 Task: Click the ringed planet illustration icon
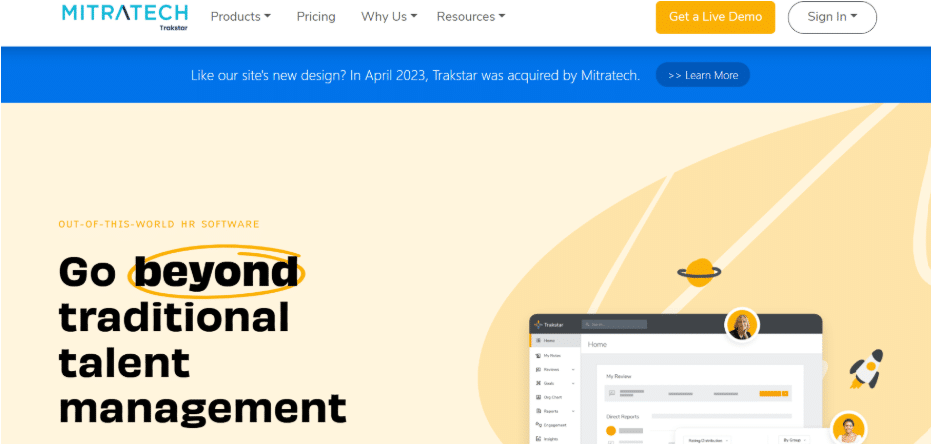[699, 273]
